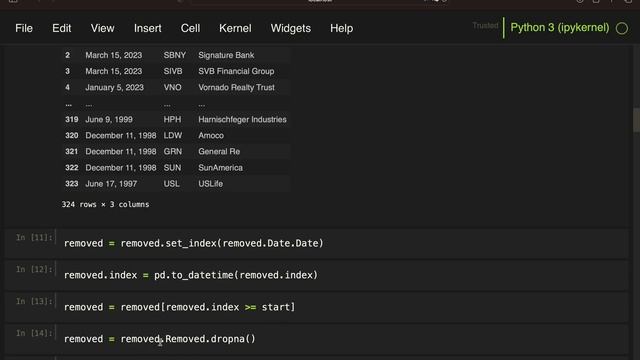
Task: Click the 'January 5, 2023' date cell
Action: point(114,87)
